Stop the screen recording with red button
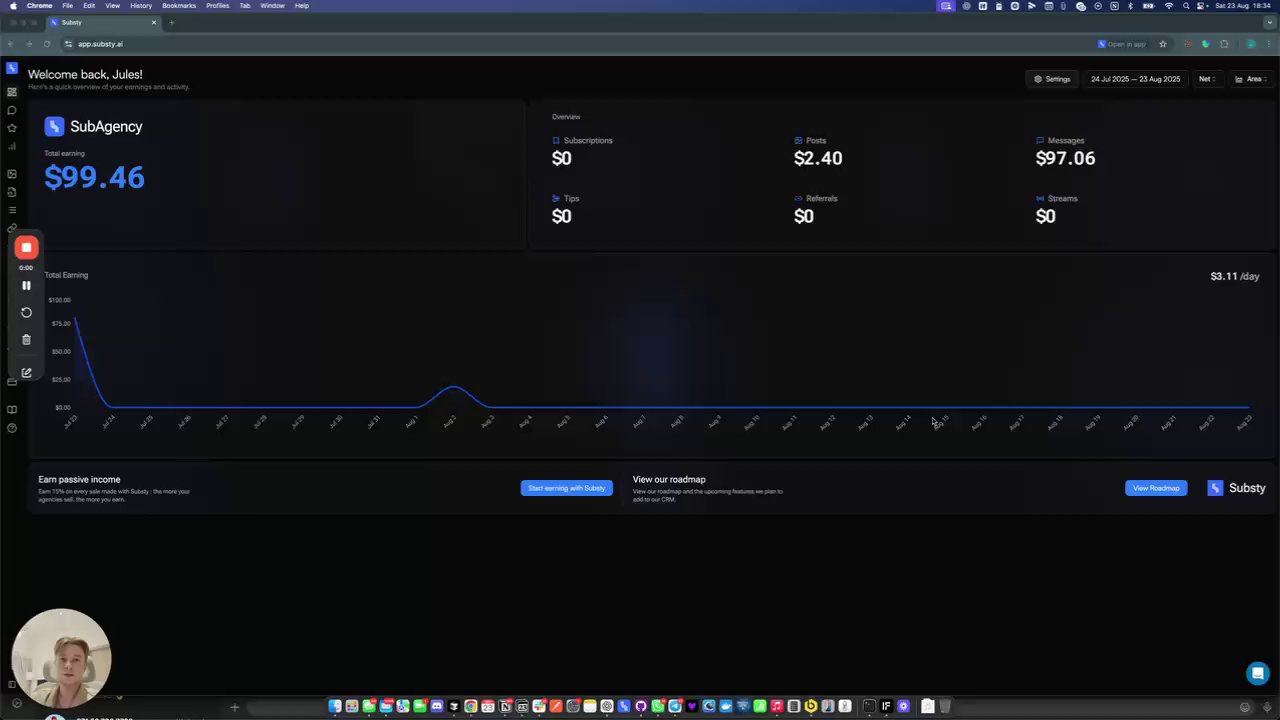 (x=27, y=247)
